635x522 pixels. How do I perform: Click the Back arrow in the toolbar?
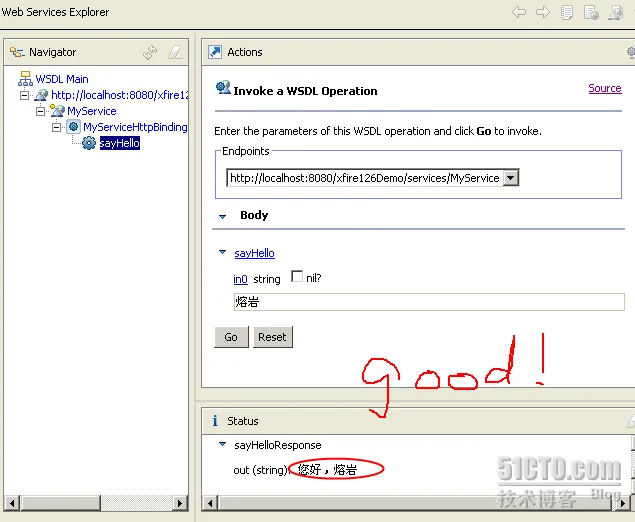pyautogui.click(x=519, y=12)
